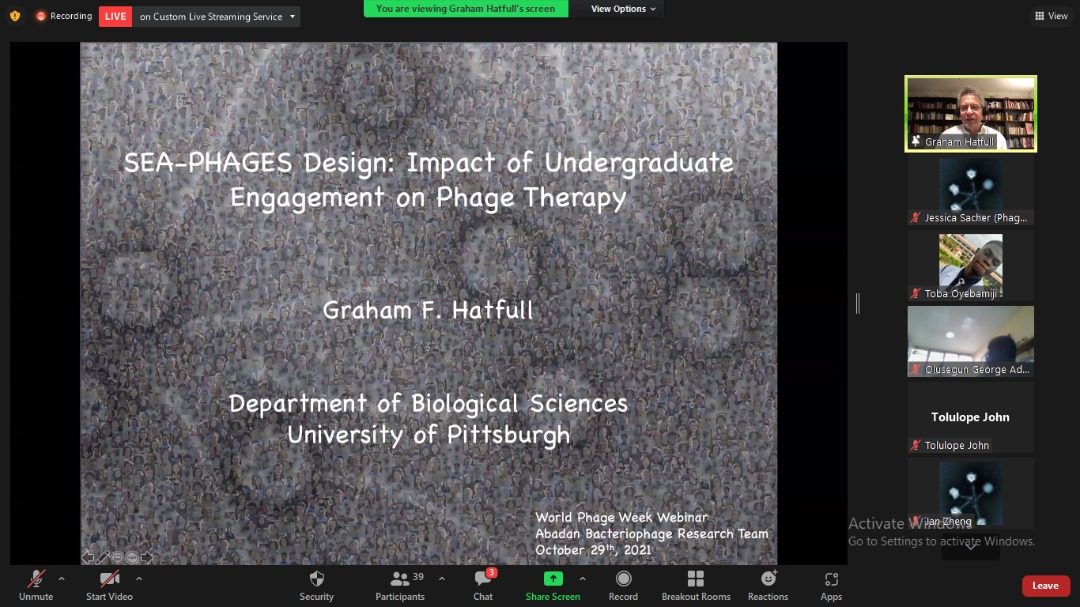Click the panel divider handle beside thumbnails

[x=858, y=303]
